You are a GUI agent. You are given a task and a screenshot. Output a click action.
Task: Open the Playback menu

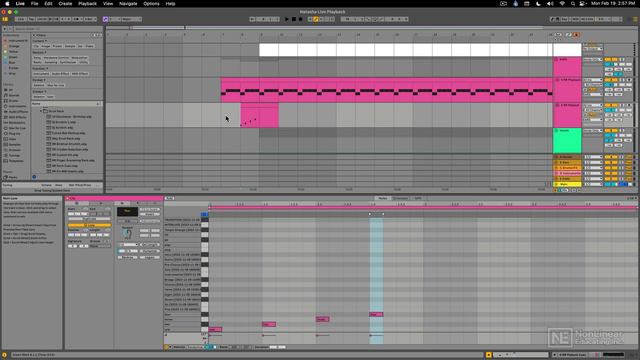(87, 4)
